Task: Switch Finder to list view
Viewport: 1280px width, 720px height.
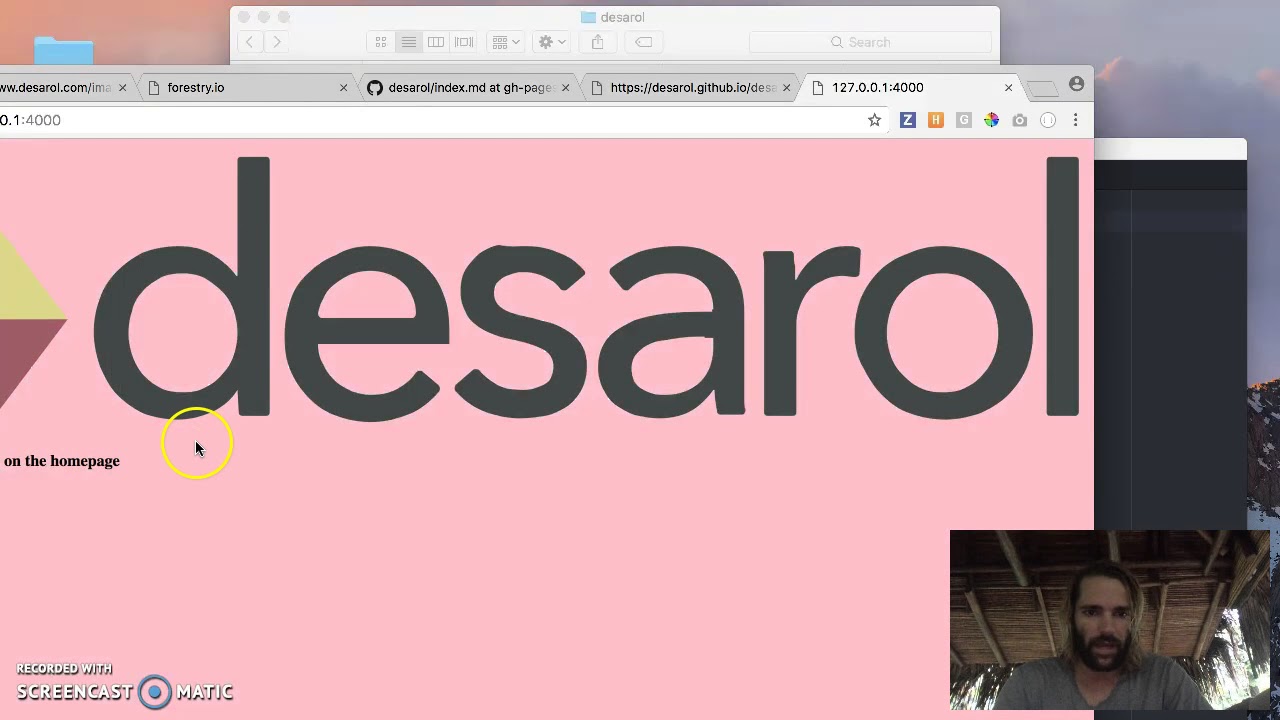Action: click(x=408, y=42)
